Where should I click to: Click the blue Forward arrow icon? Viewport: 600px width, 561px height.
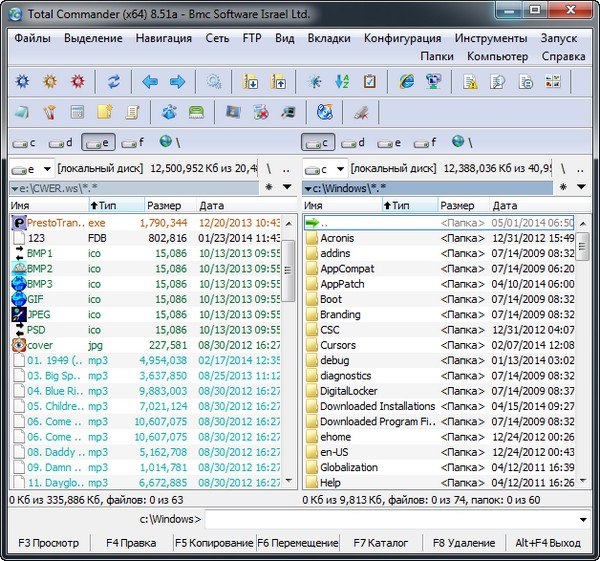click(x=177, y=82)
